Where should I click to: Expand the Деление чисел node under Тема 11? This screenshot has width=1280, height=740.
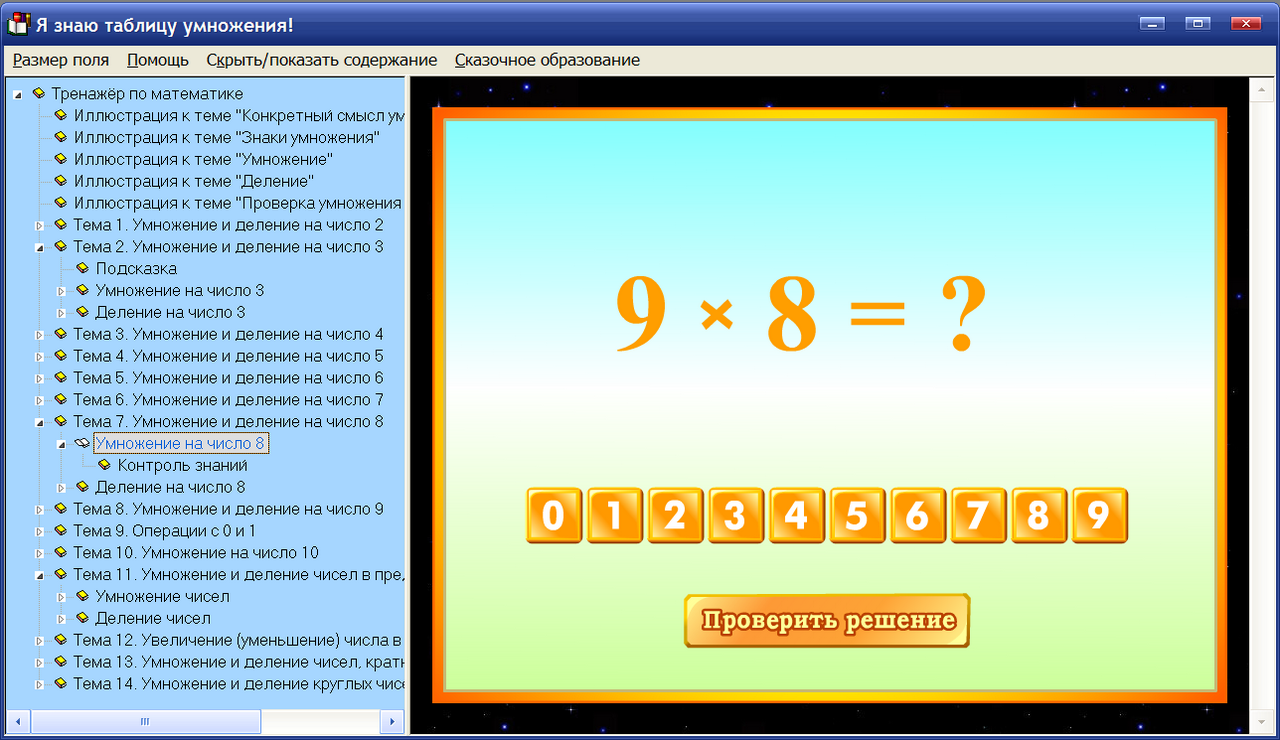[x=62, y=619]
